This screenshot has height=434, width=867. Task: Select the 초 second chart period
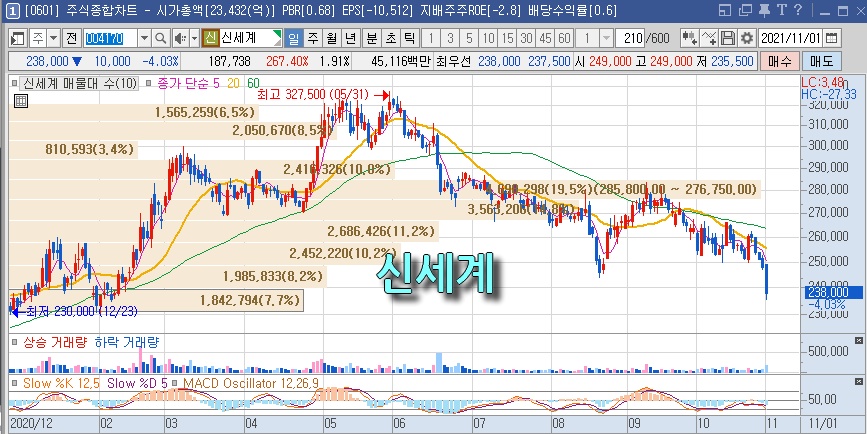click(390, 38)
